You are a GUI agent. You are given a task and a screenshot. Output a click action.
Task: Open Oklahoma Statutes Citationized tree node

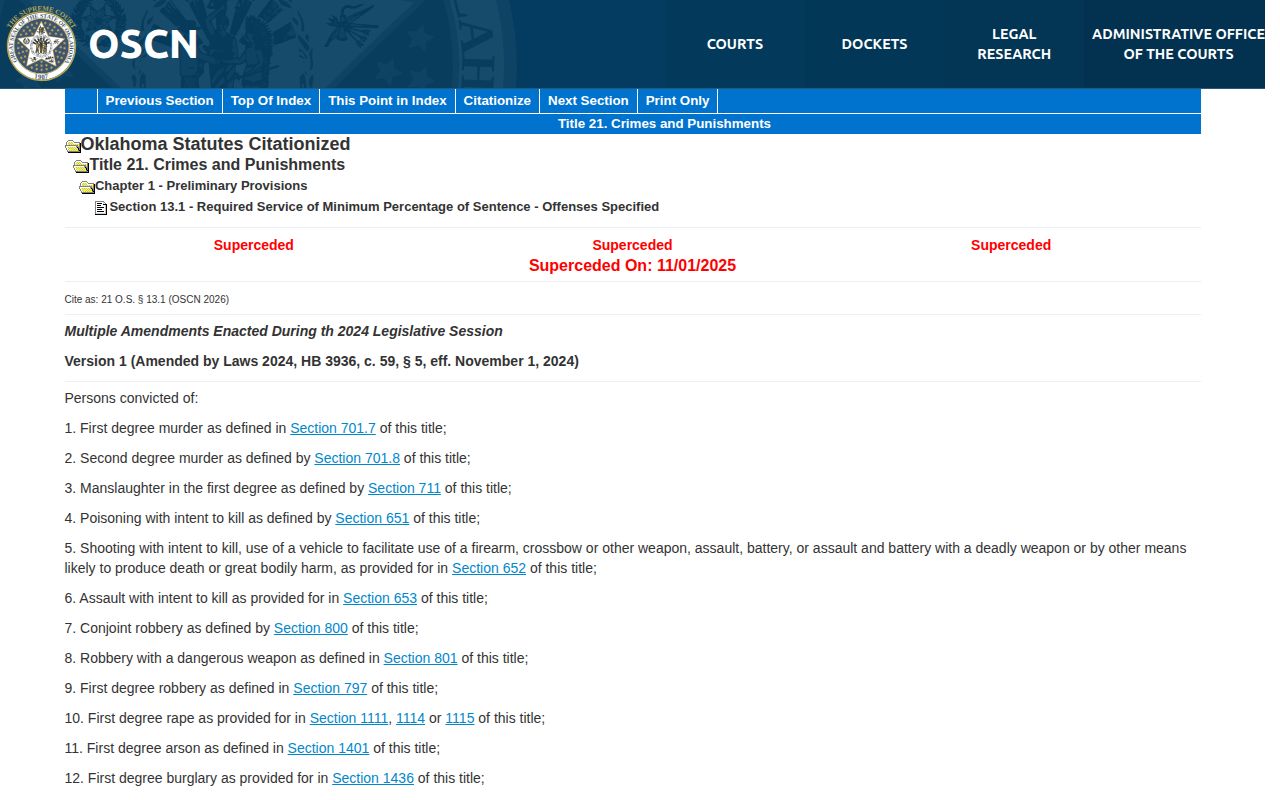(x=215, y=144)
